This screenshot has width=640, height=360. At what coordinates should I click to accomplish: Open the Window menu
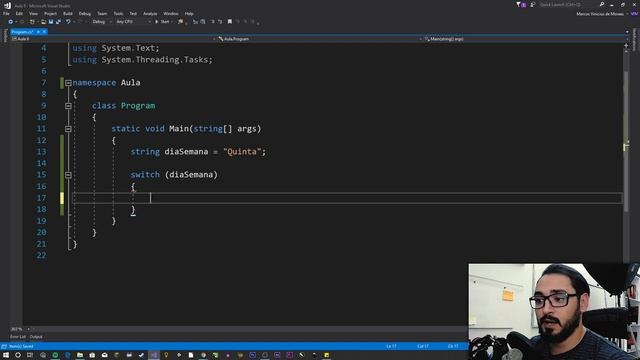(x=171, y=13)
